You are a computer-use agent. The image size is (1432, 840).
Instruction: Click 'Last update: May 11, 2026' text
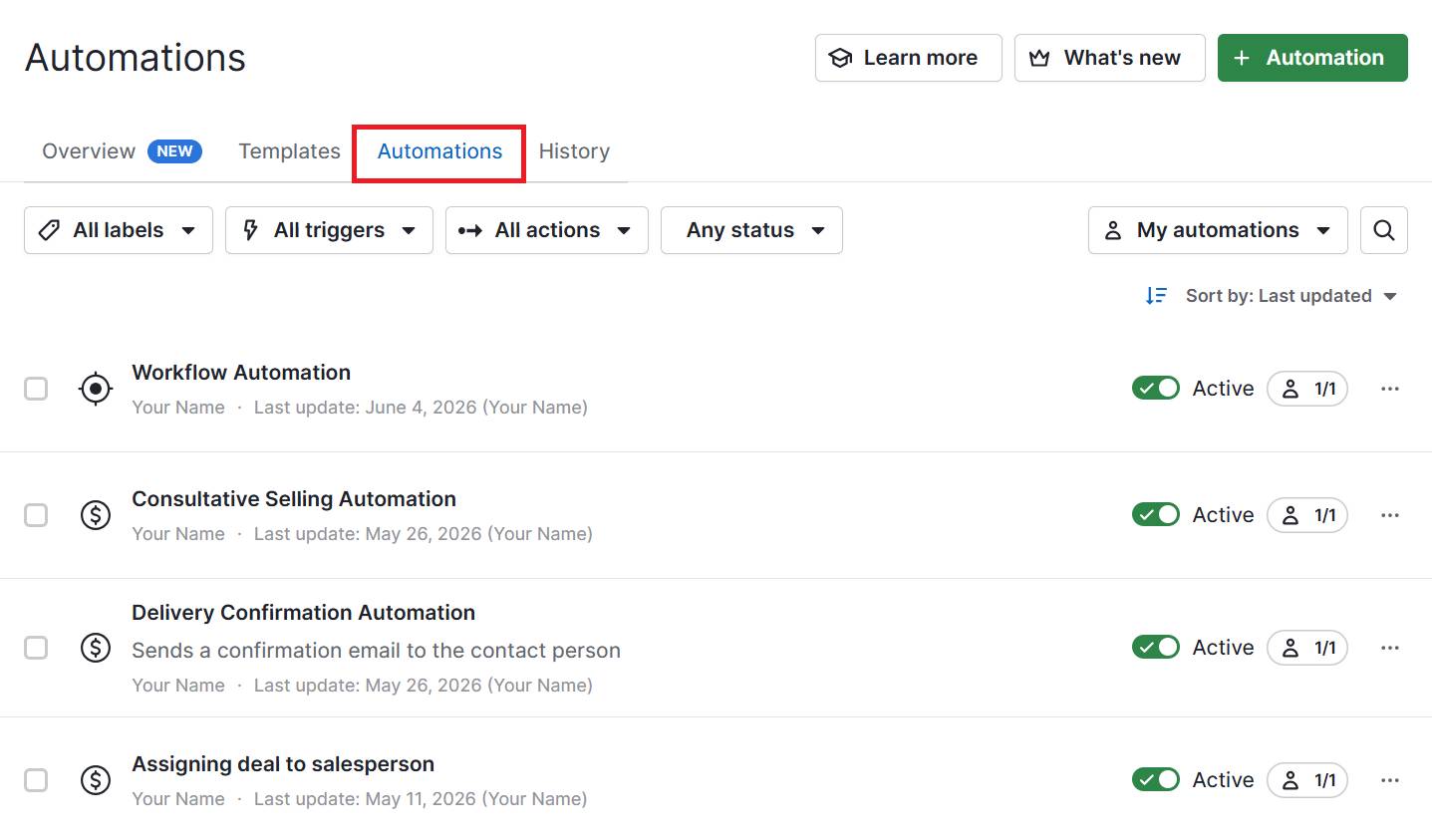[x=365, y=799]
